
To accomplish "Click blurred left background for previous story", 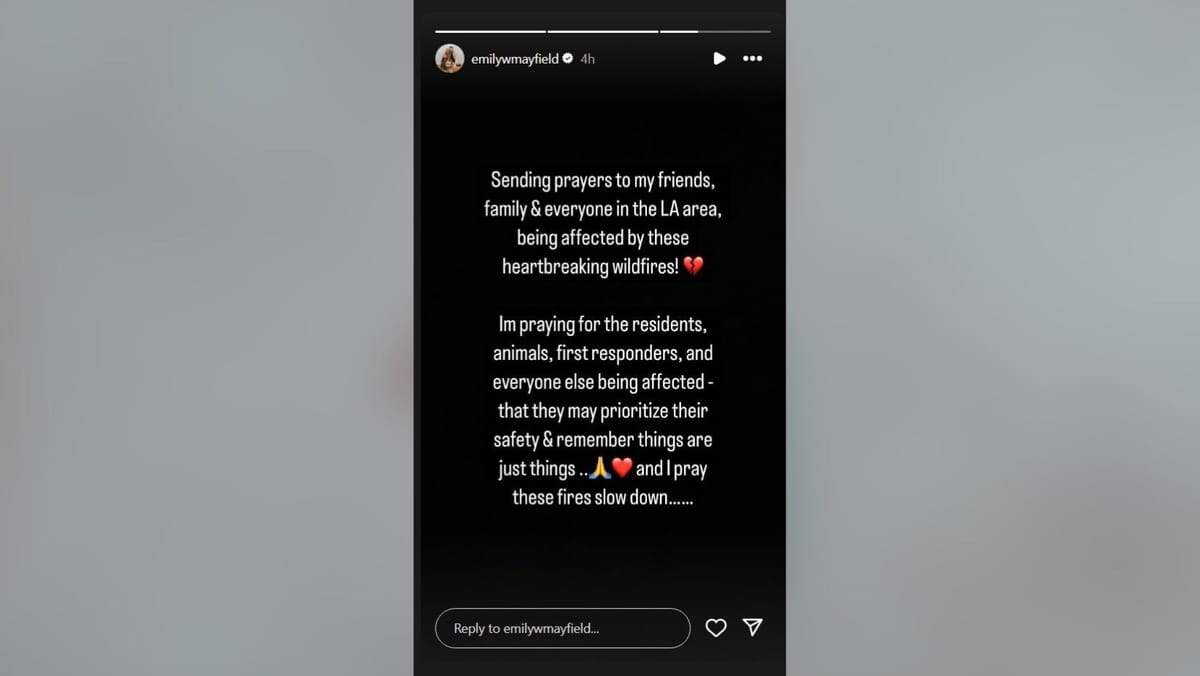I will (206, 338).
